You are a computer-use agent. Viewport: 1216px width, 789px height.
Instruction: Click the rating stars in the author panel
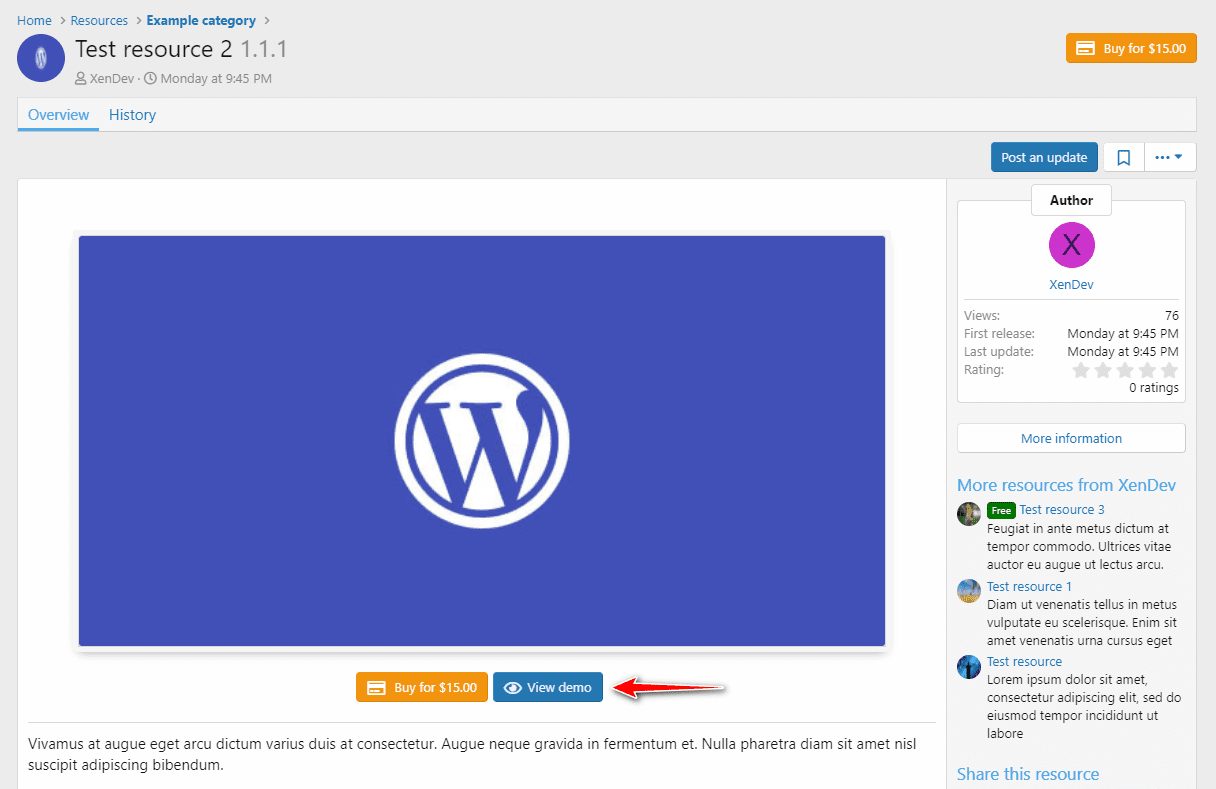[1125, 370]
